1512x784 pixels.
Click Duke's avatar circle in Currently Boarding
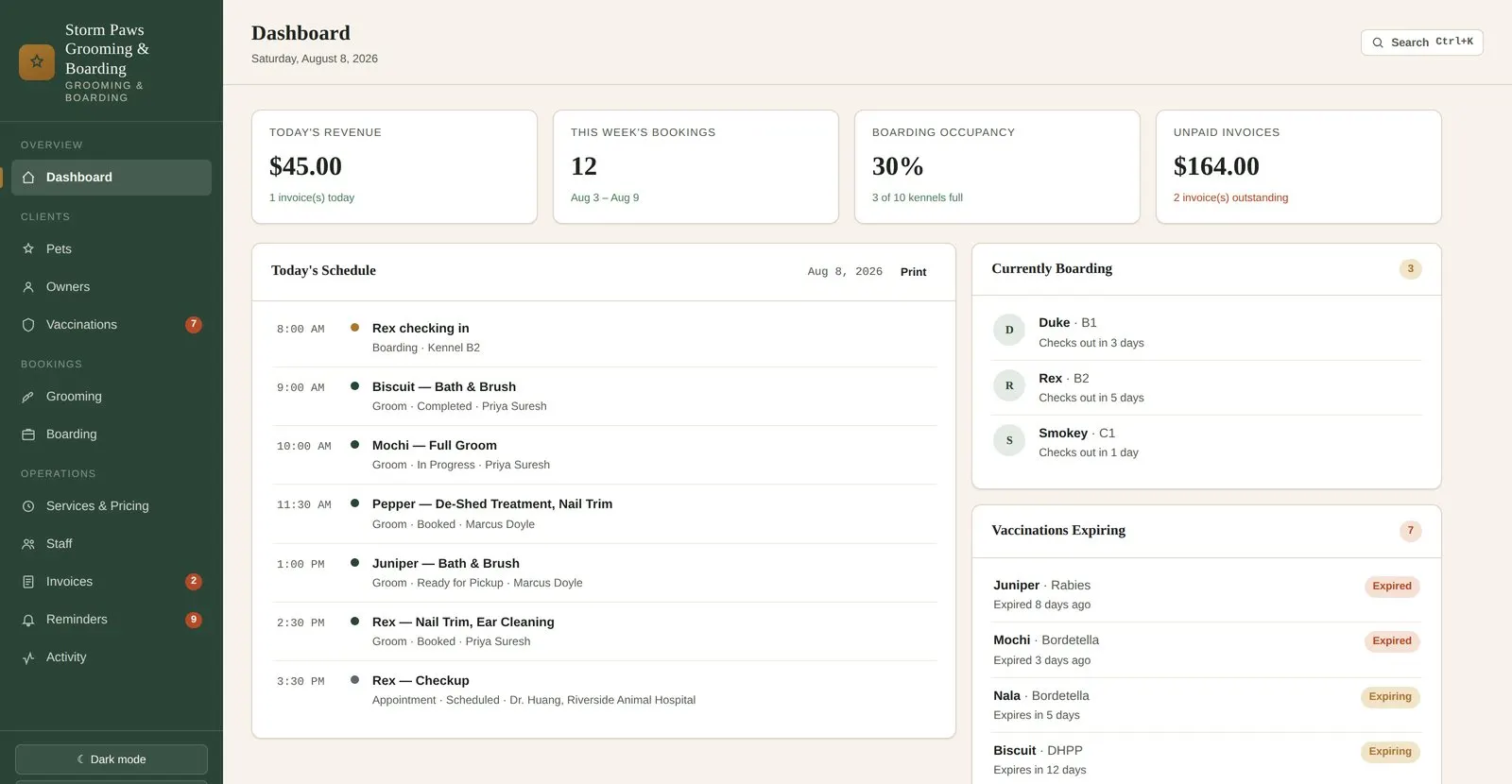[1009, 330]
